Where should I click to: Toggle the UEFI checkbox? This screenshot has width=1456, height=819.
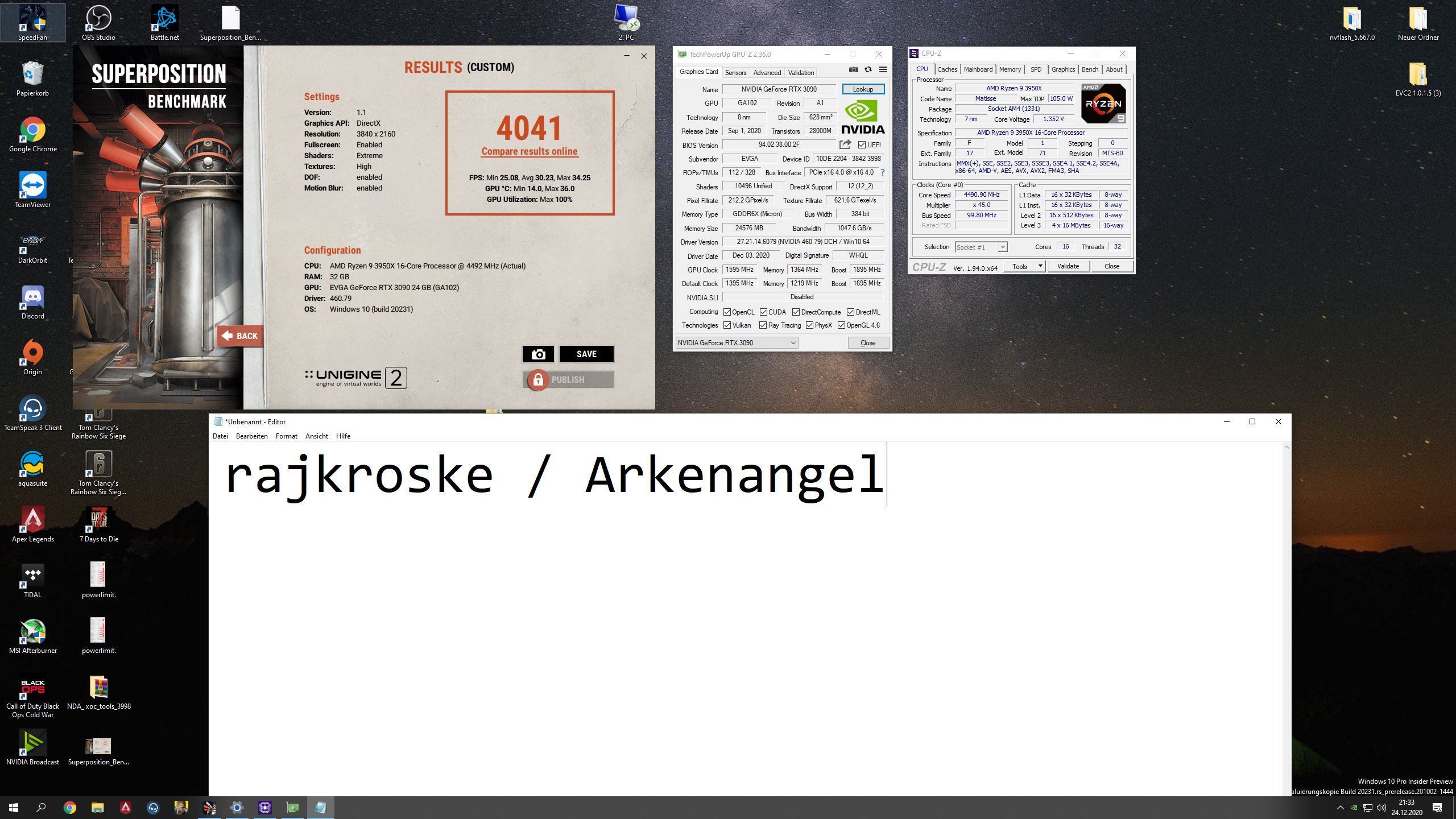(862, 145)
